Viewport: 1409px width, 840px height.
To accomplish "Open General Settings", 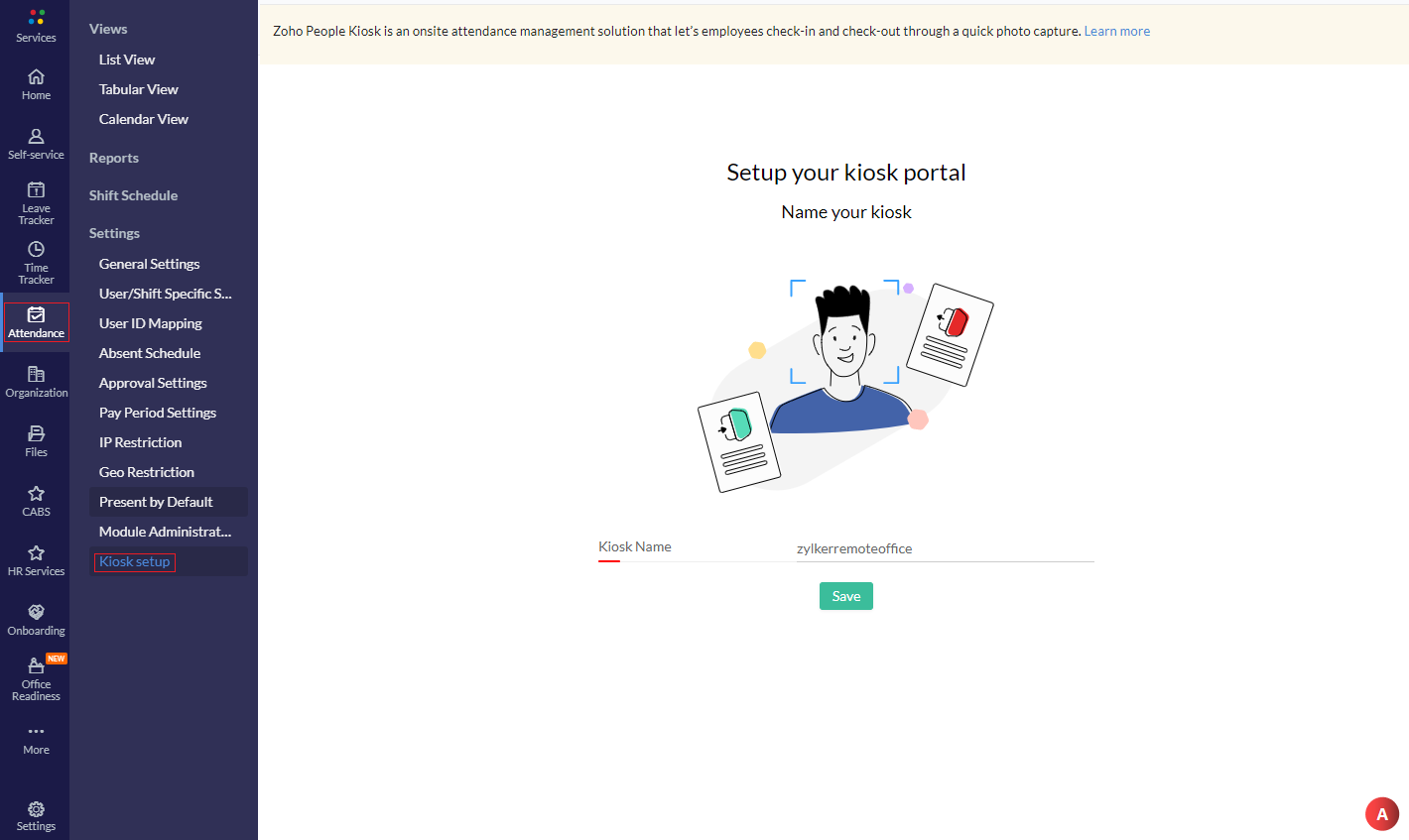I will click(x=150, y=264).
